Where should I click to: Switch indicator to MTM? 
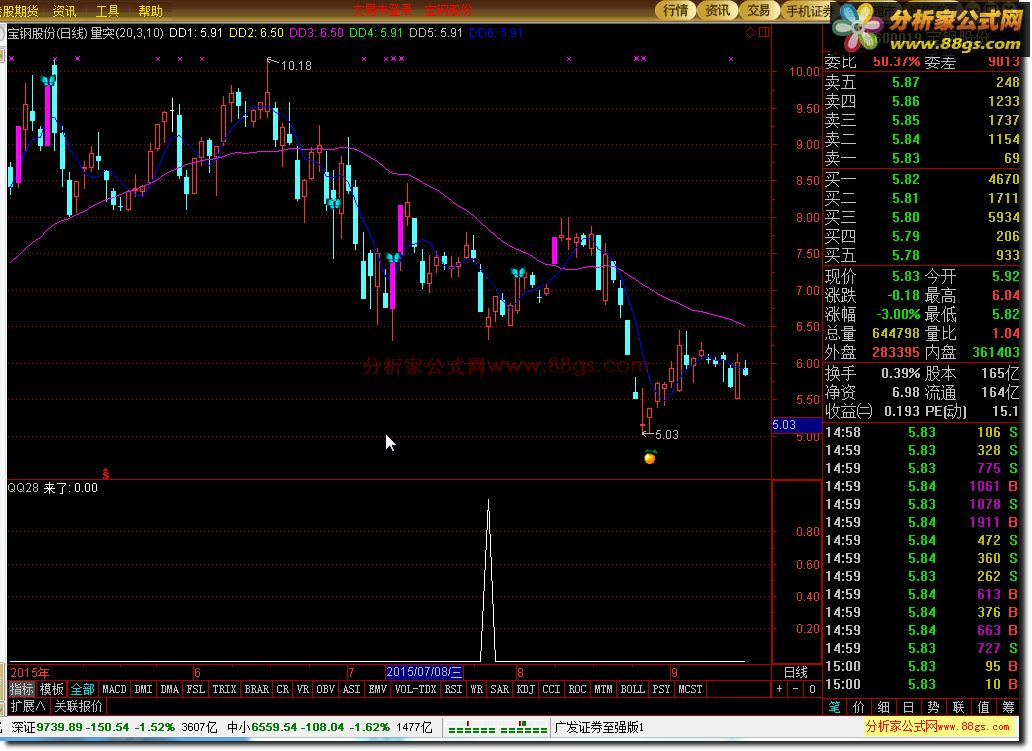pos(603,689)
